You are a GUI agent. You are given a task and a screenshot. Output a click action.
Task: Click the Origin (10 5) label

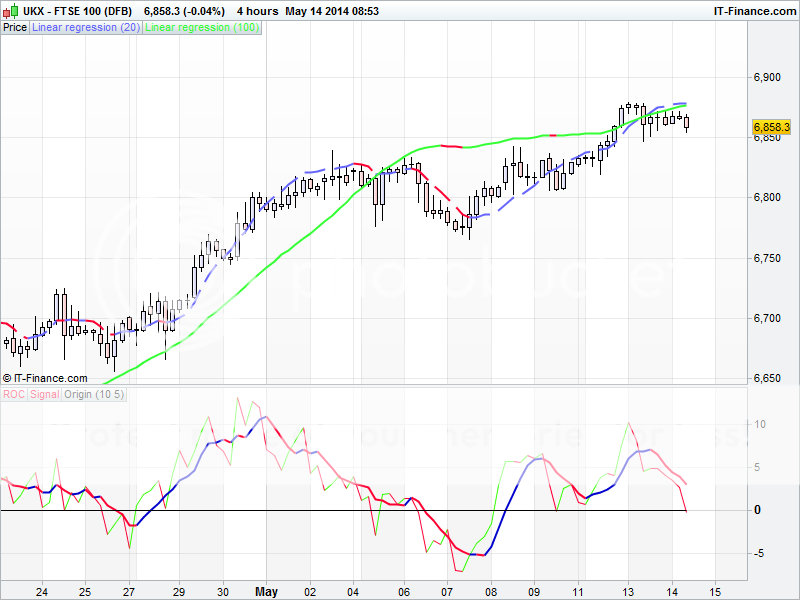95,395
